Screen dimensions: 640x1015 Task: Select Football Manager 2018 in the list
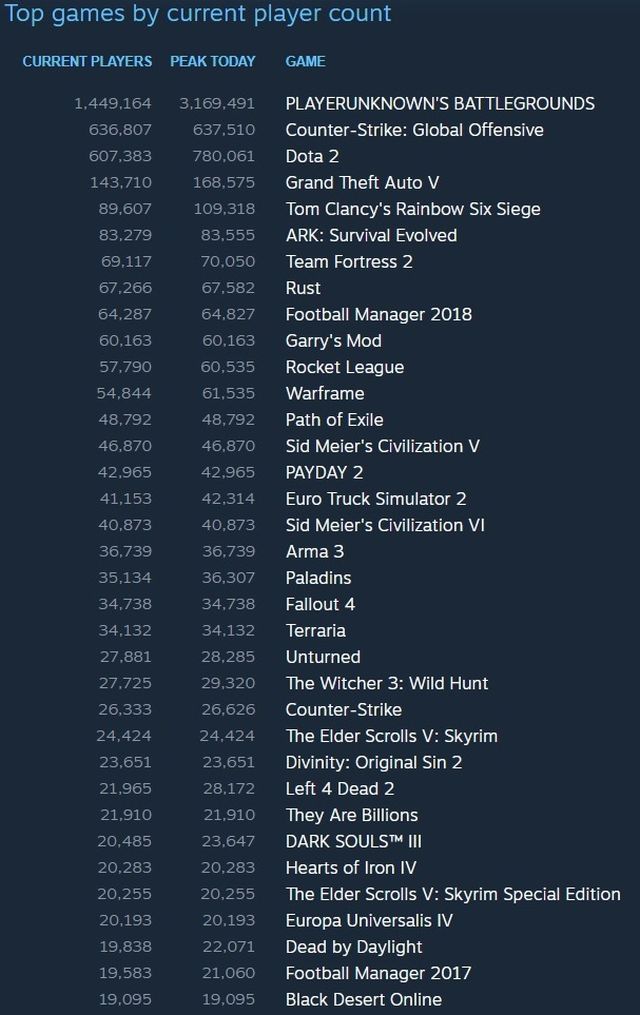click(x=378, y=314)
